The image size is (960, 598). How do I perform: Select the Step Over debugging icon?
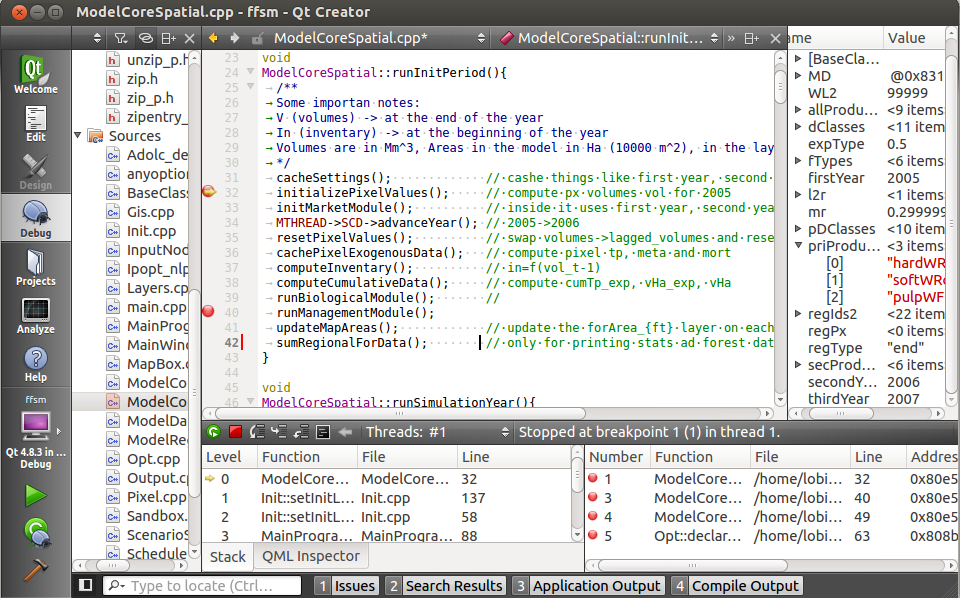(258, 432)
